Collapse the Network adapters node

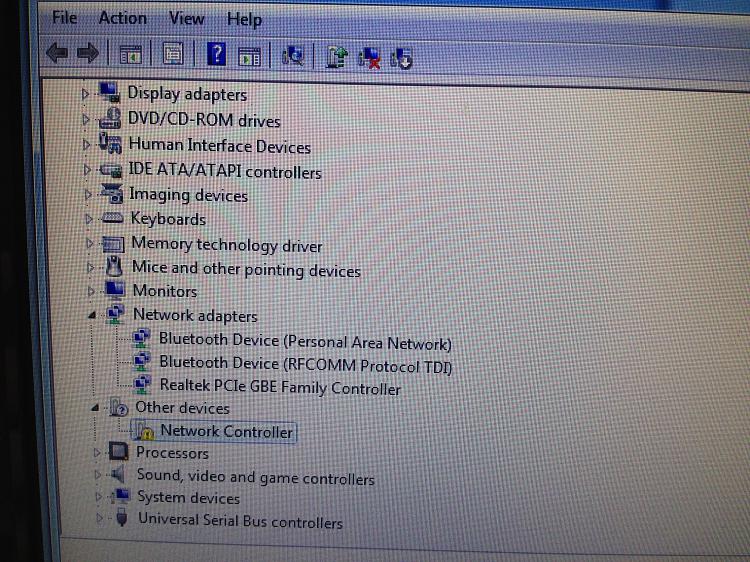tap(92, 315)
